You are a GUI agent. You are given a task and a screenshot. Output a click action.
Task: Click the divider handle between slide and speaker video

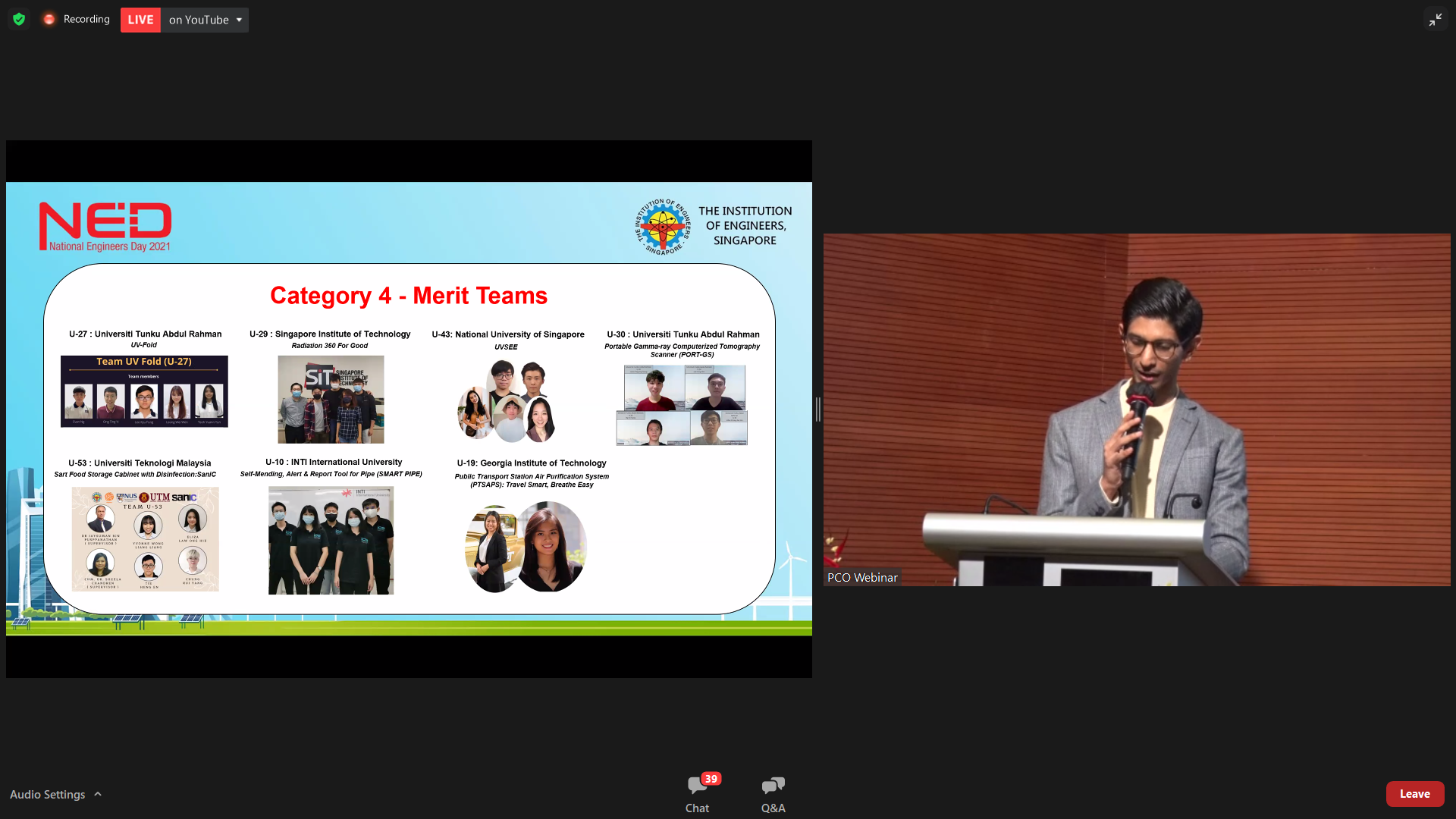[817, 409]
